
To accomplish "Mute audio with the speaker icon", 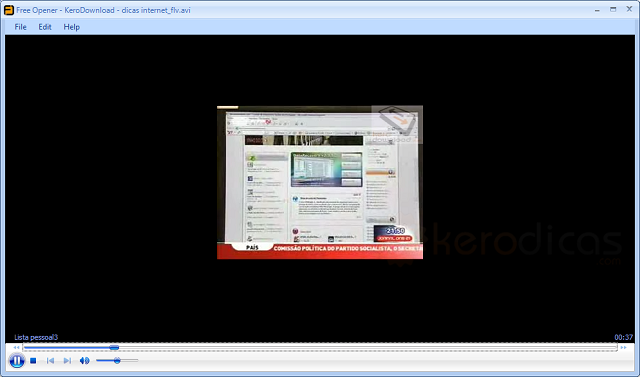I will pos(84,361).
